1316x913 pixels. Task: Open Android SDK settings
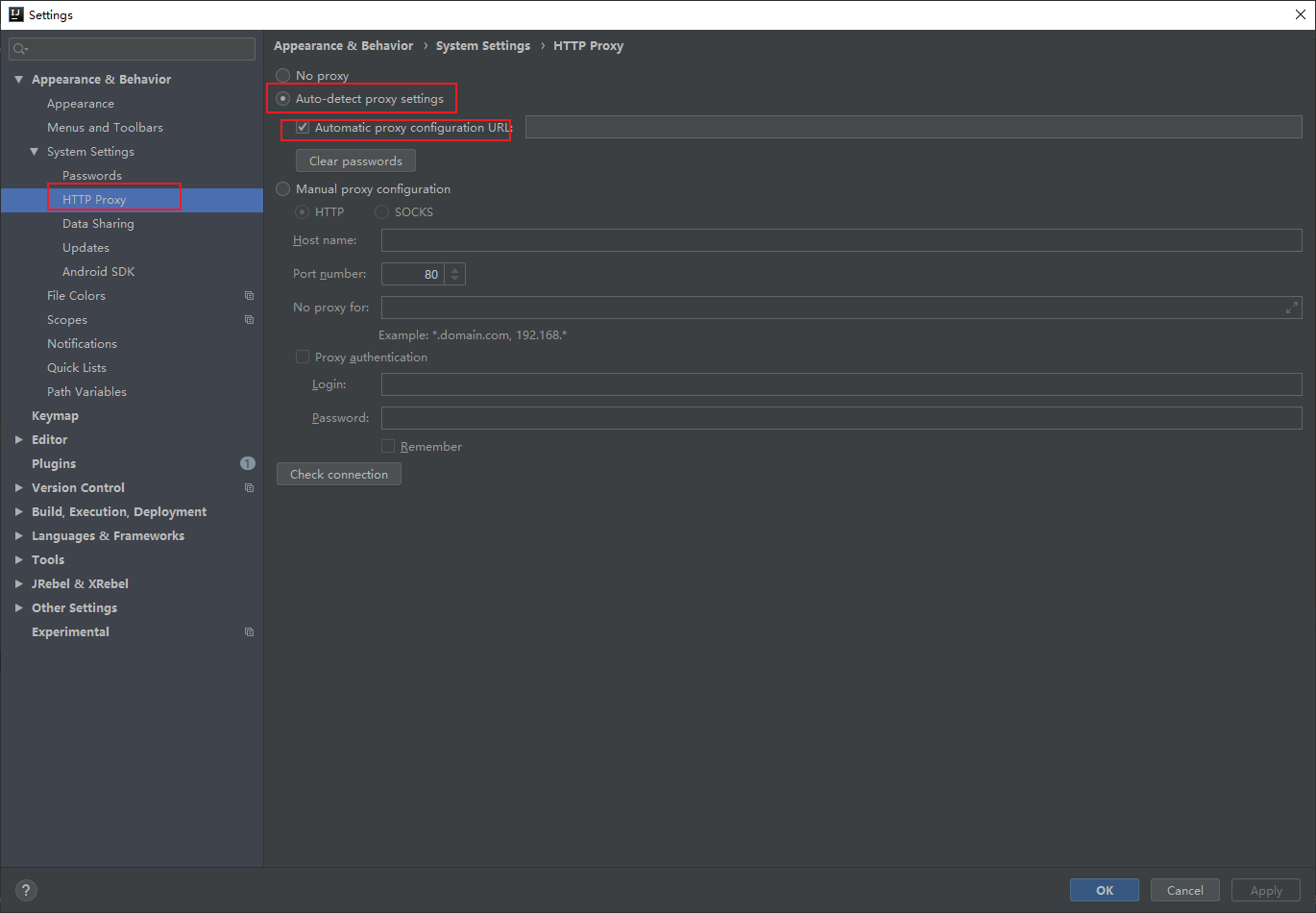[98, 272]
